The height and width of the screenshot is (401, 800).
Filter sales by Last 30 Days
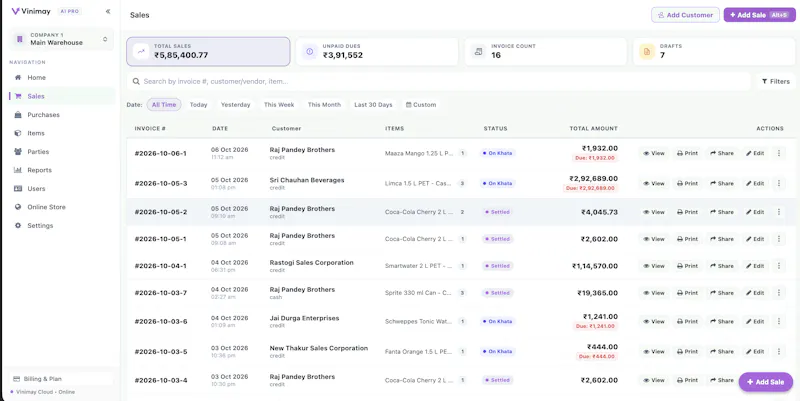point(373,105)
